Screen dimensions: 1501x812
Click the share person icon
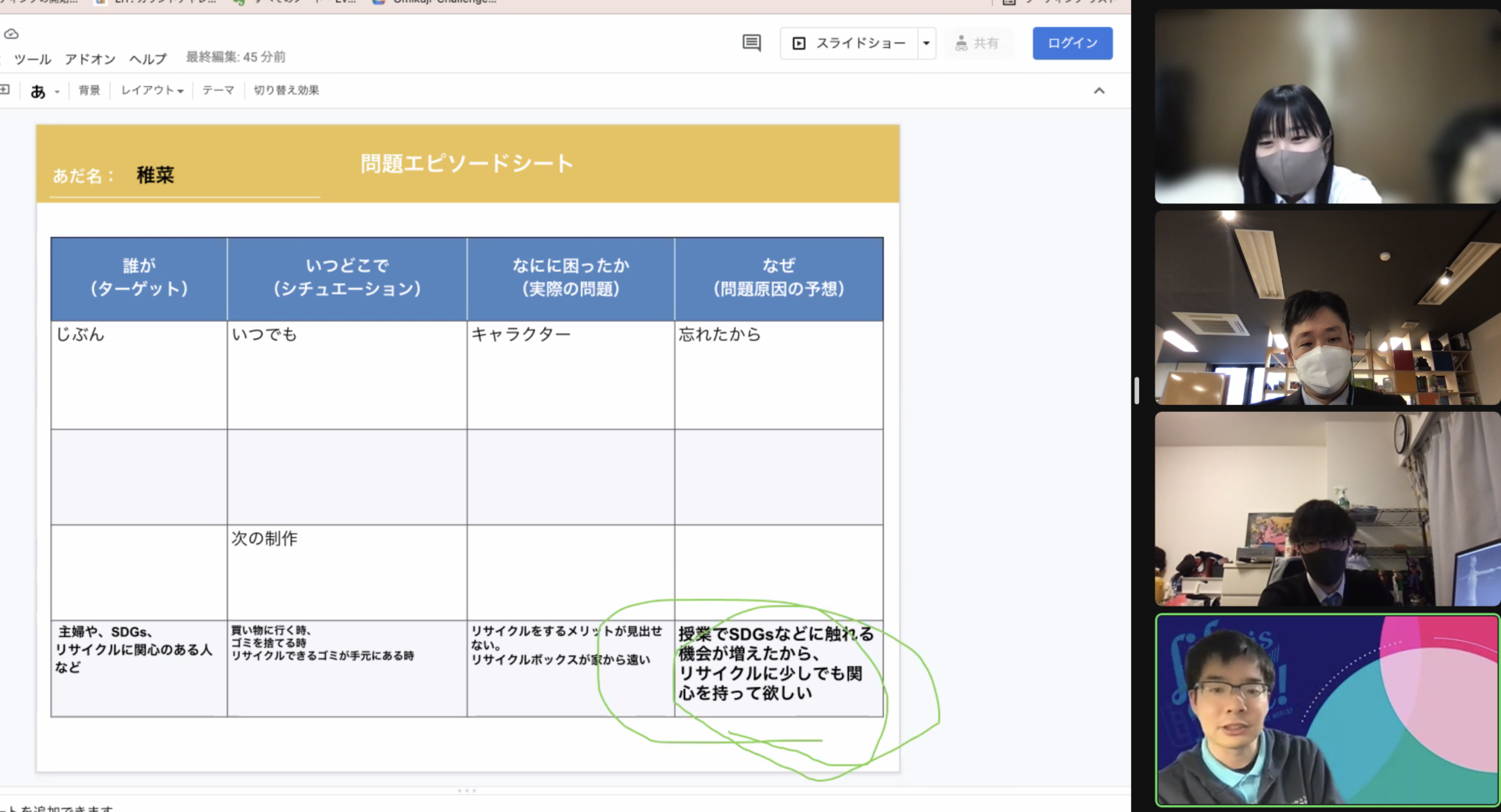[962, 43]
